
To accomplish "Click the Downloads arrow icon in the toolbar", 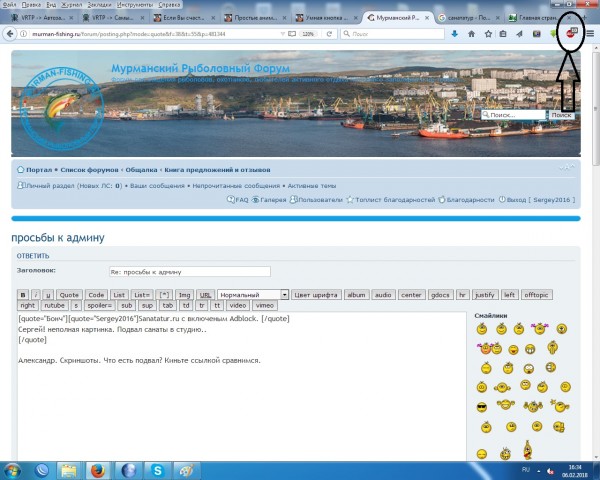I will coord(456,33).
